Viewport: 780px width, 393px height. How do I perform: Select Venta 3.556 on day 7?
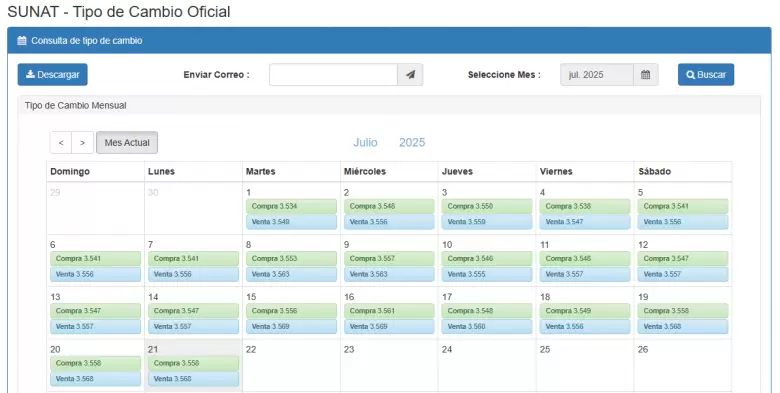coord(194,274)
